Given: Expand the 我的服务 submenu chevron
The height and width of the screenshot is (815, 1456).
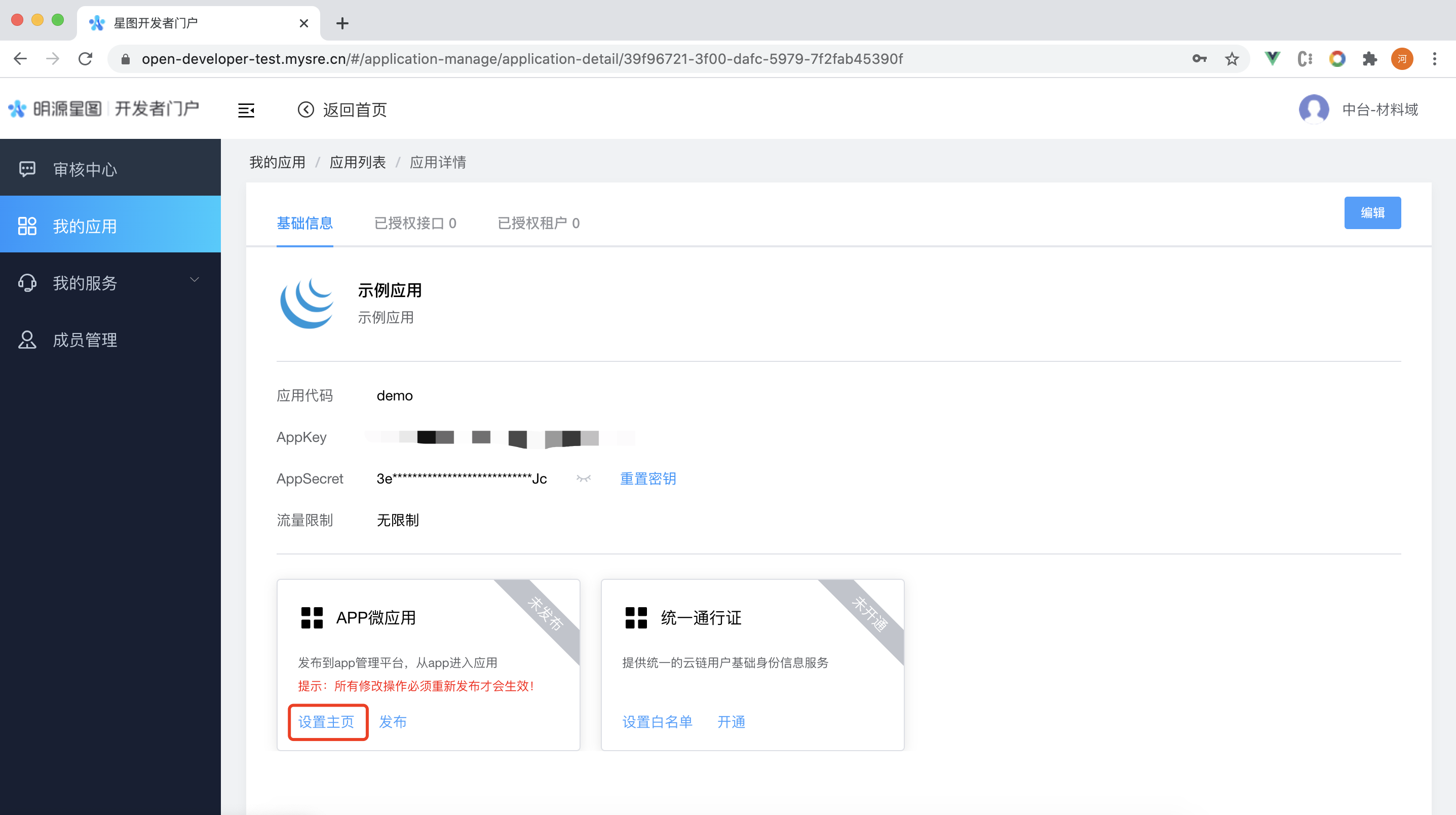Looking at the screenshot, I should [195, 280].
